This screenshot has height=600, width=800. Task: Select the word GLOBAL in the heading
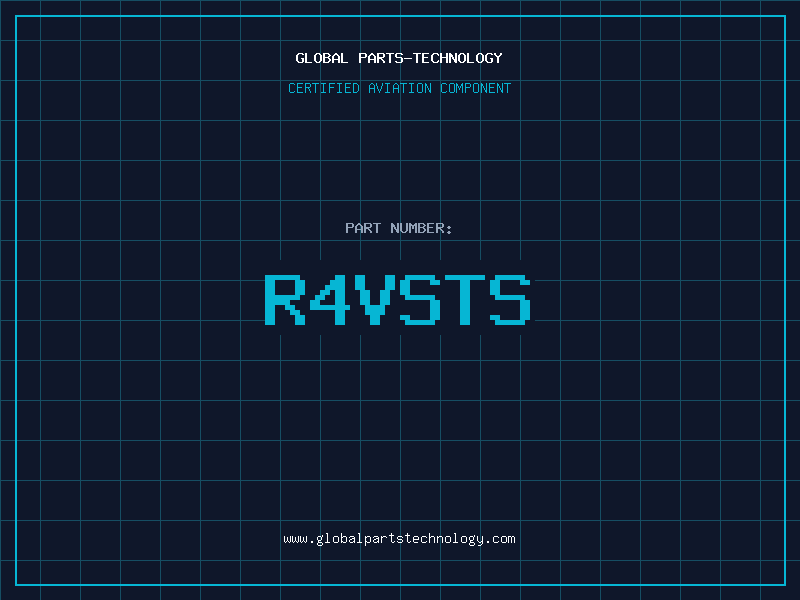(322, 58)
